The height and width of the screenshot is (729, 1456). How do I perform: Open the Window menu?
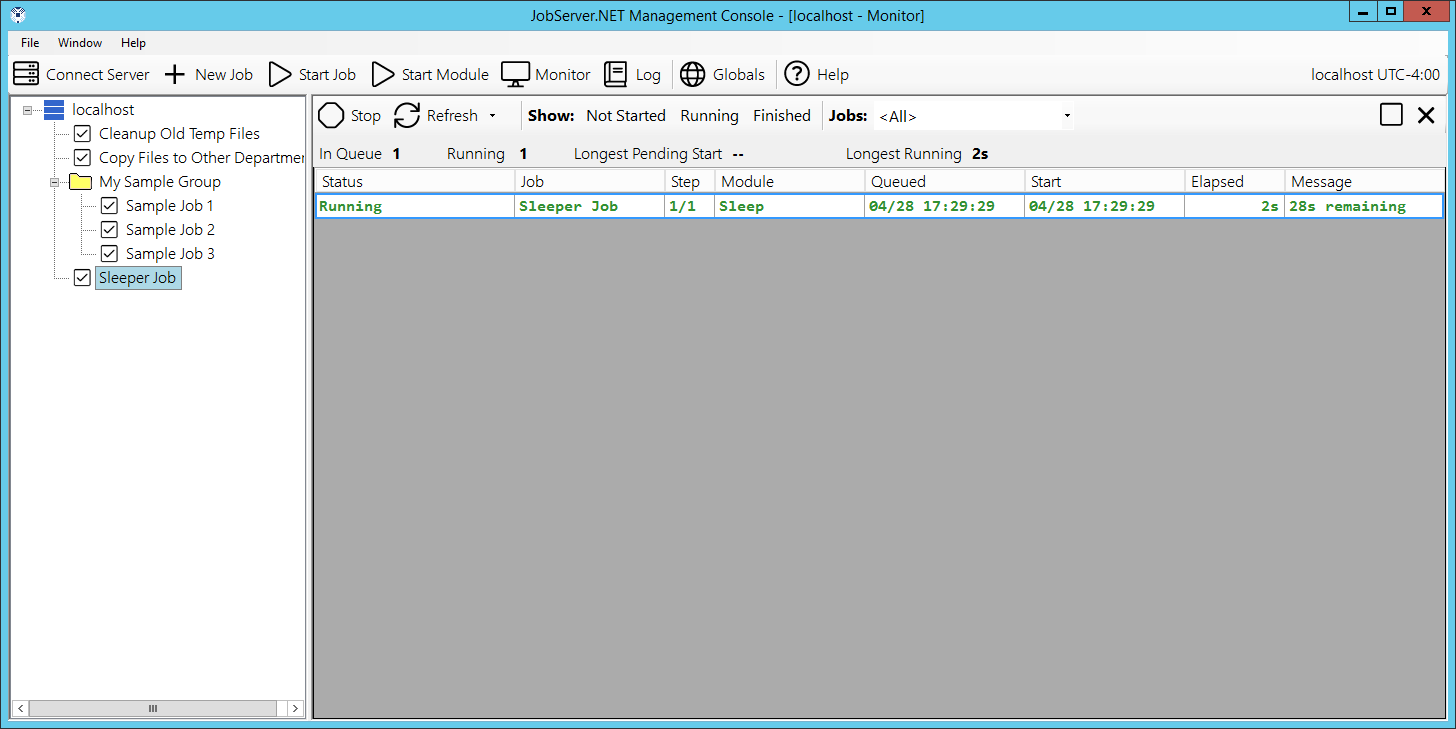coord(80,43)
